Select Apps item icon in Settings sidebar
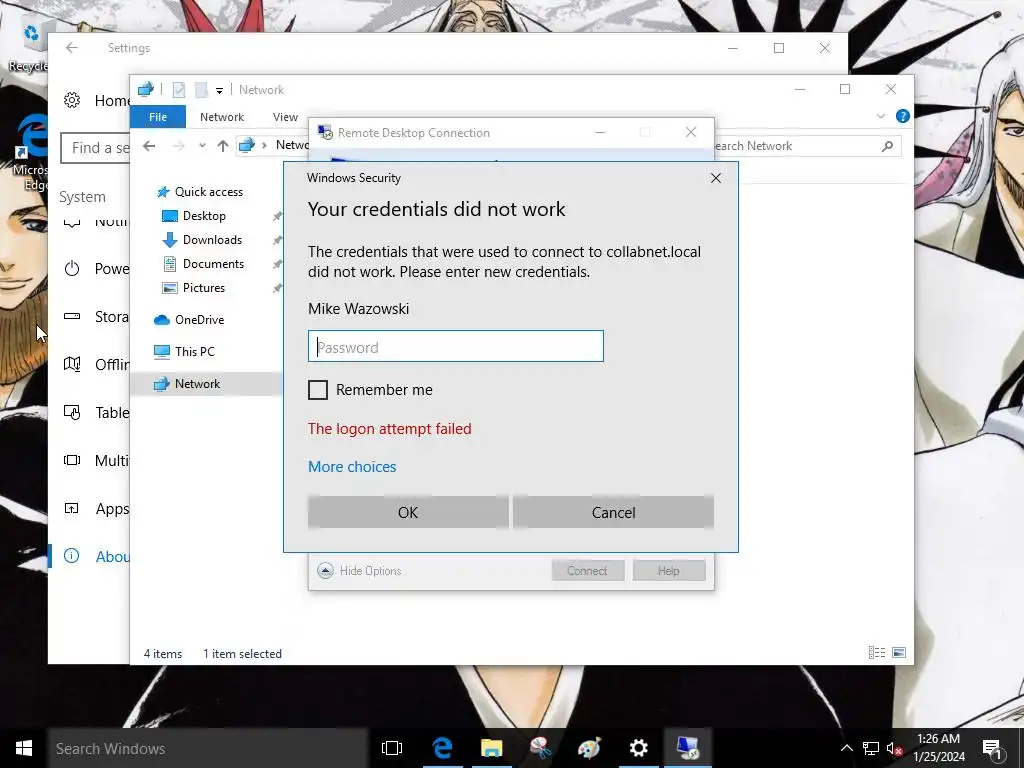Screen dimensions: 1024x768 pos(72,508)
